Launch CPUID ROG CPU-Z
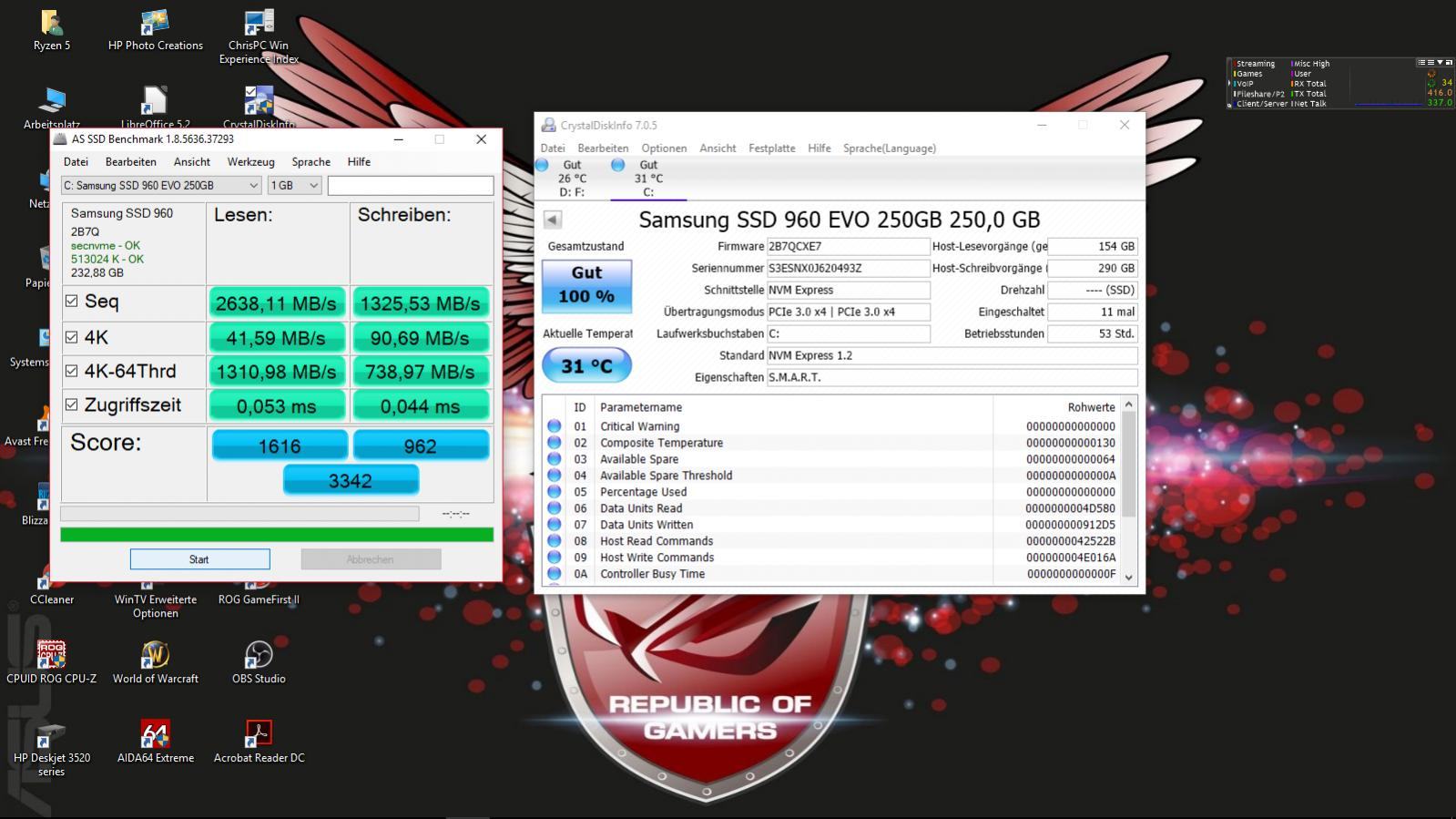The image size is (1456, 819). click(51, 662)
